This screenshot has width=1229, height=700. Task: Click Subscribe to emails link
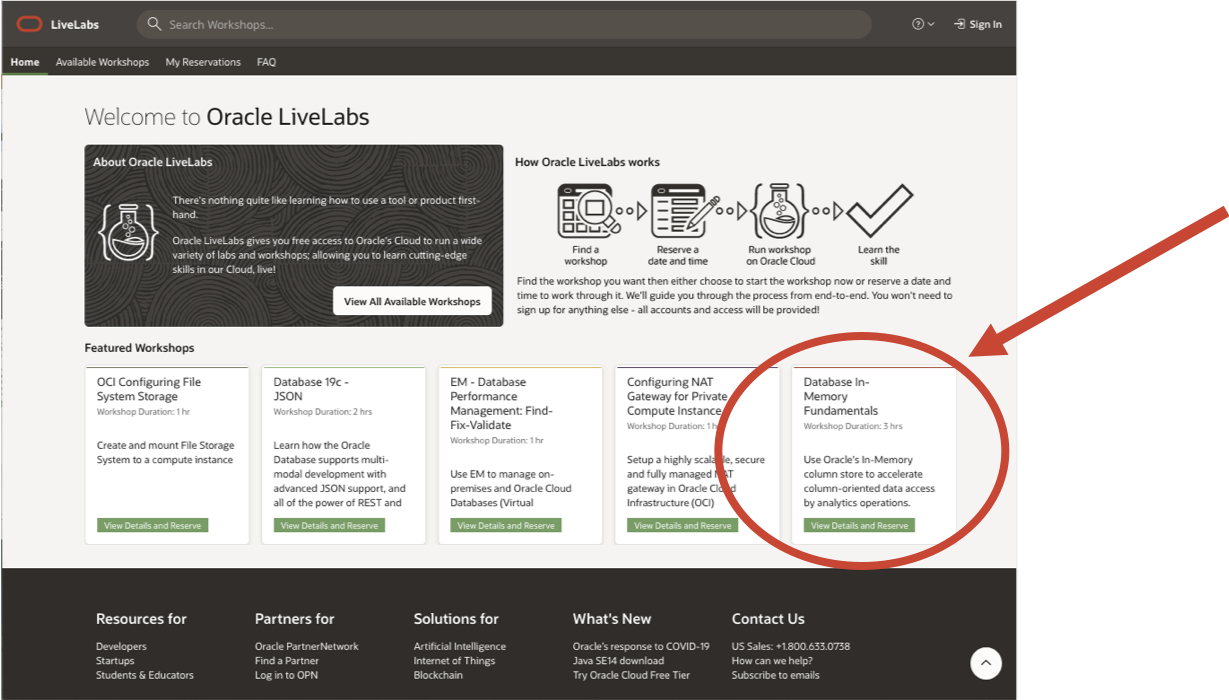(775, 675)
